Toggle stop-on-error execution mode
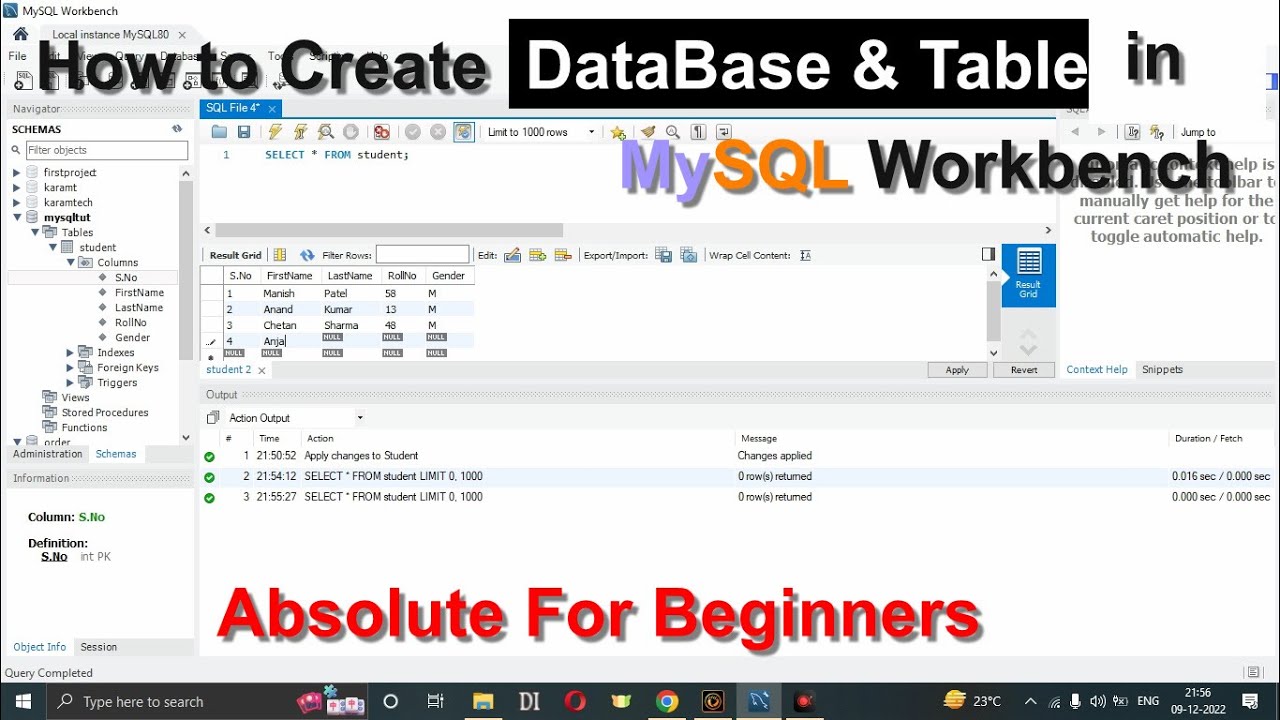This screenshot has width=1280, height=720. pyautogui.click(x=382, y=132)
